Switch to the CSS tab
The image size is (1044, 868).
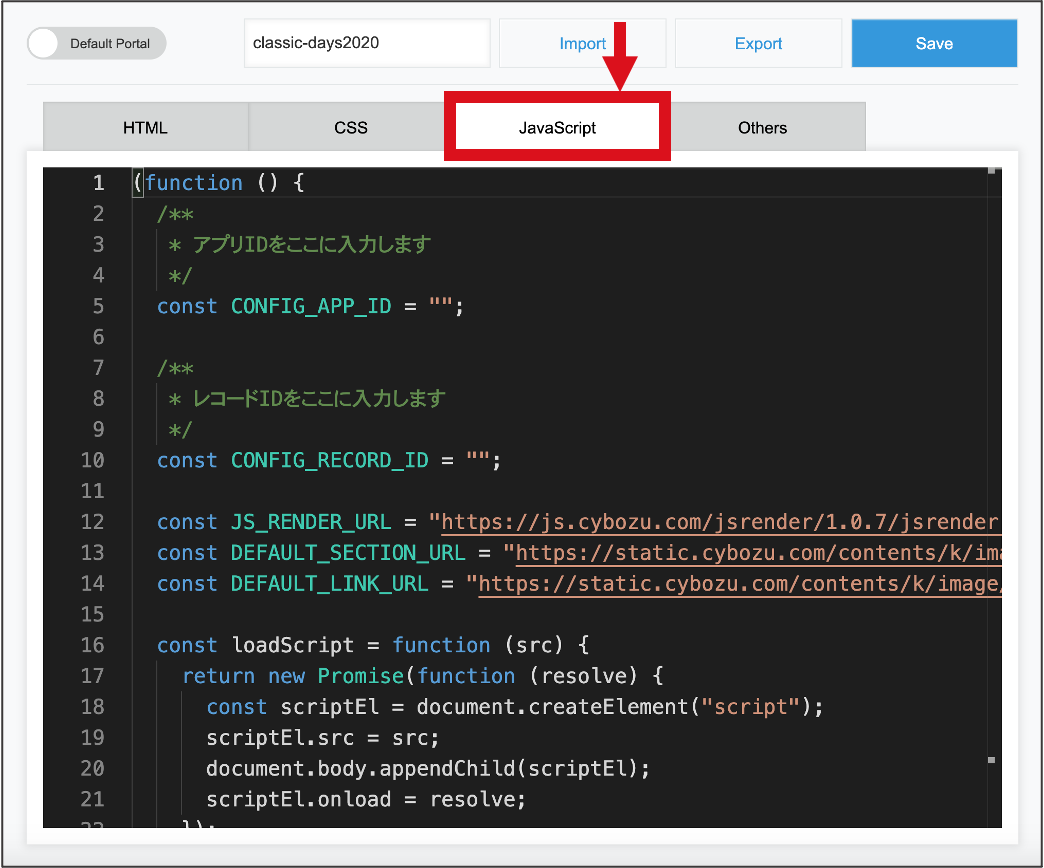tap(351, 127)
